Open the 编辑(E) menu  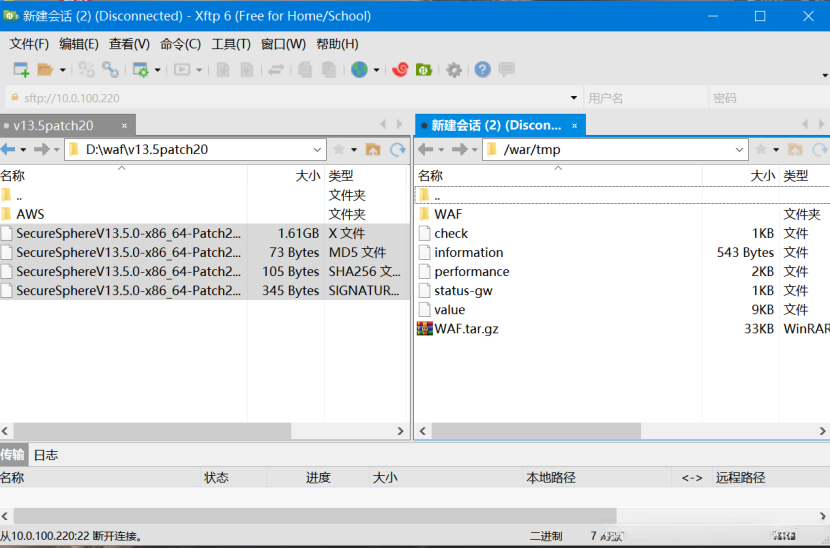click(79, 44)
